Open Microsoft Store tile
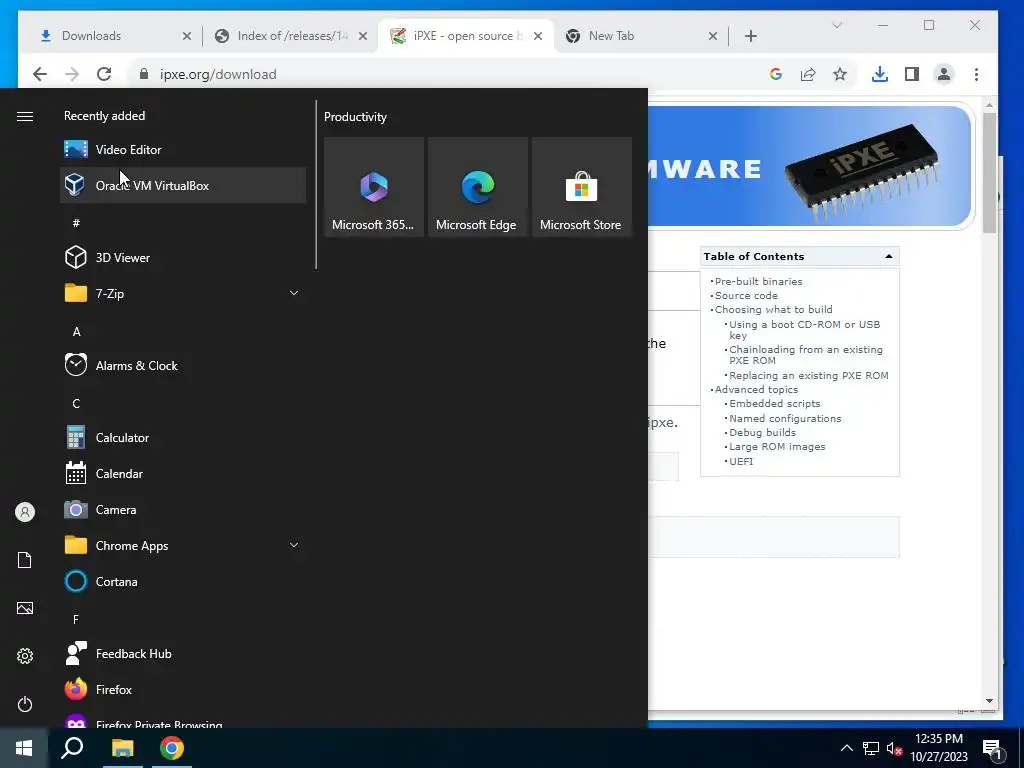 581,187
